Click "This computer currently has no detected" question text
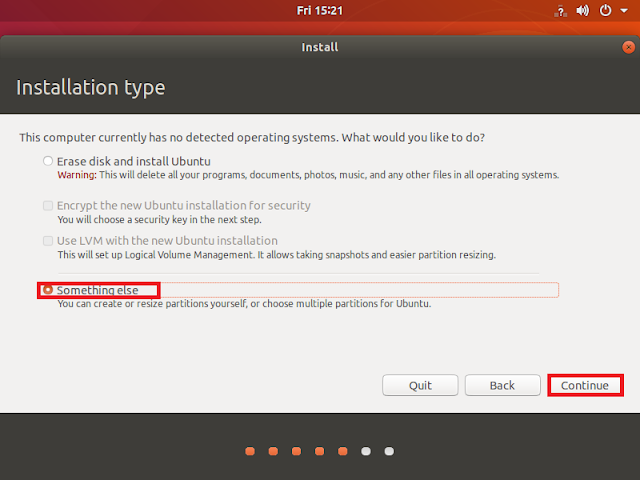This screenshot has width=640, height=480. 252,138
